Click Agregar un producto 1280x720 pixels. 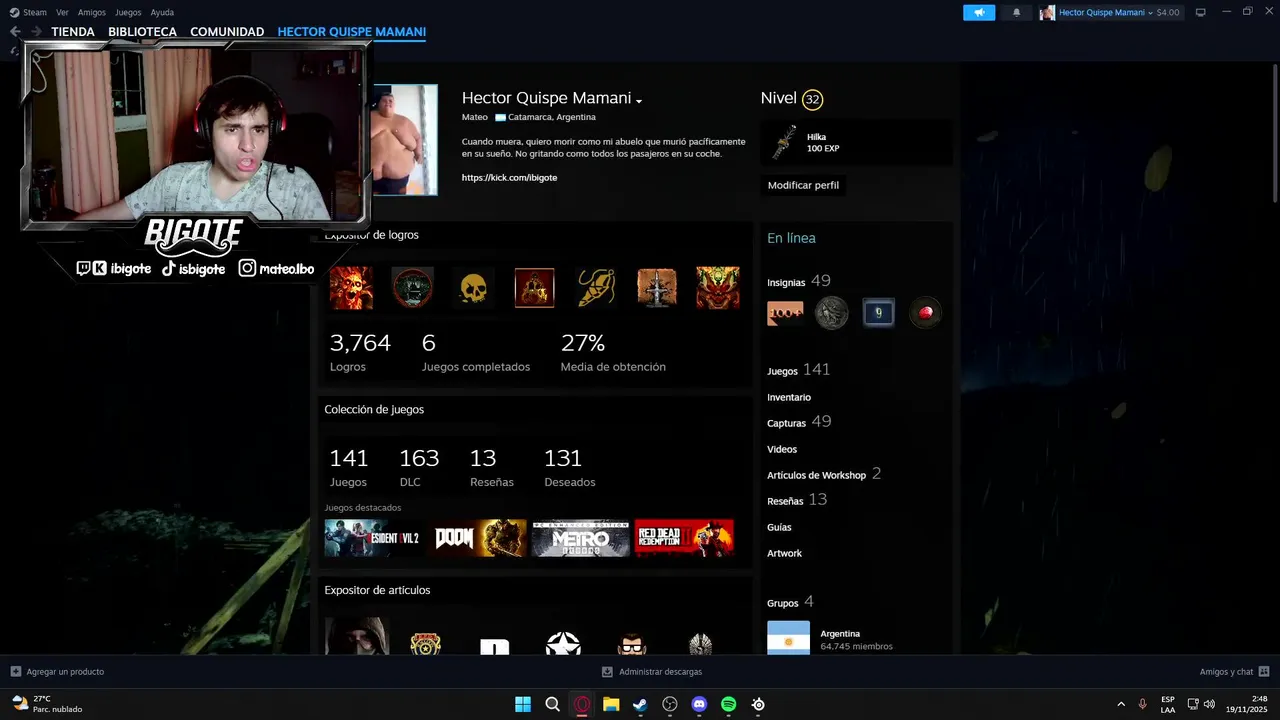(x=57, y=672)
